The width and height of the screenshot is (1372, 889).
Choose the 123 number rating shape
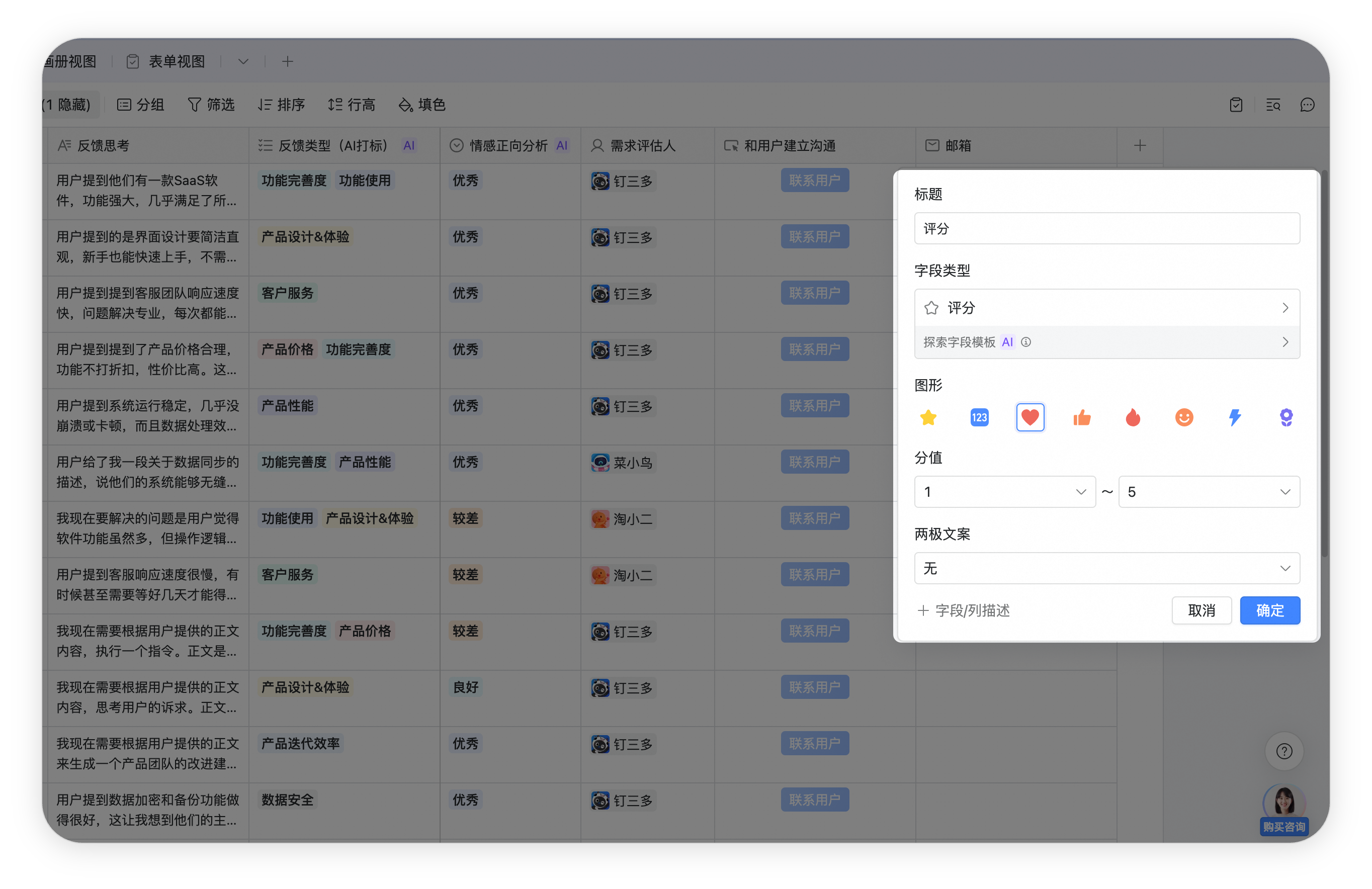(x=979, y=417)
